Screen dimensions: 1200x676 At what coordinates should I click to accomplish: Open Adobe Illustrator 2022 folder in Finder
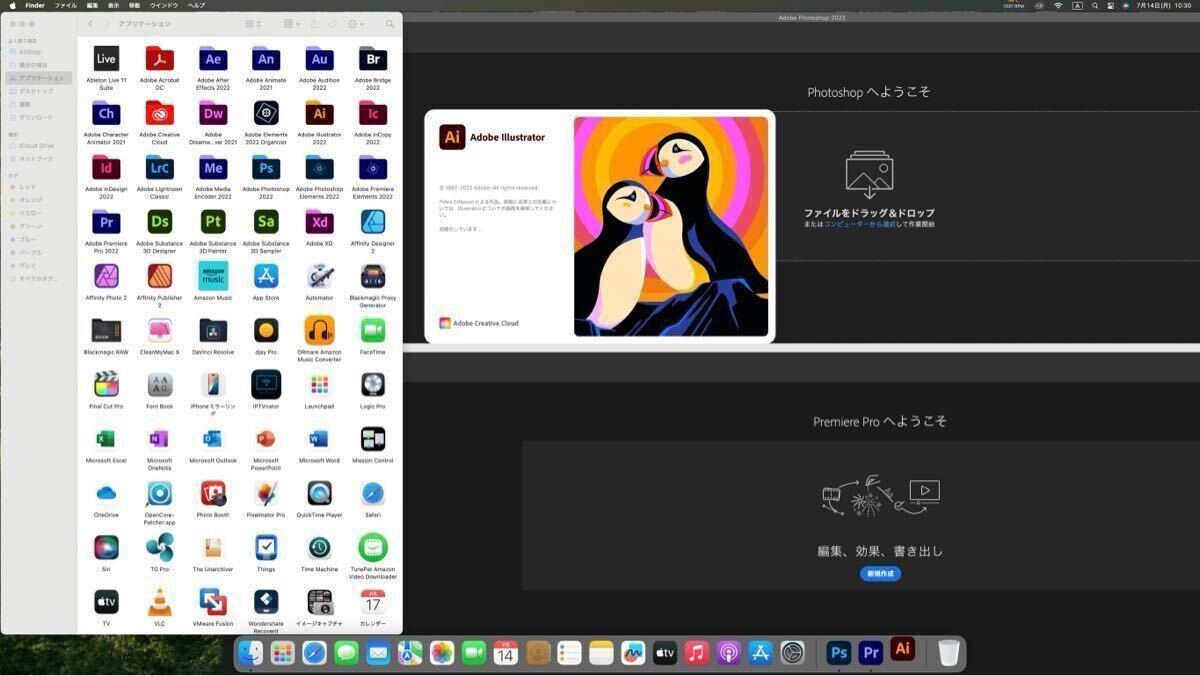tap(319, 113)
